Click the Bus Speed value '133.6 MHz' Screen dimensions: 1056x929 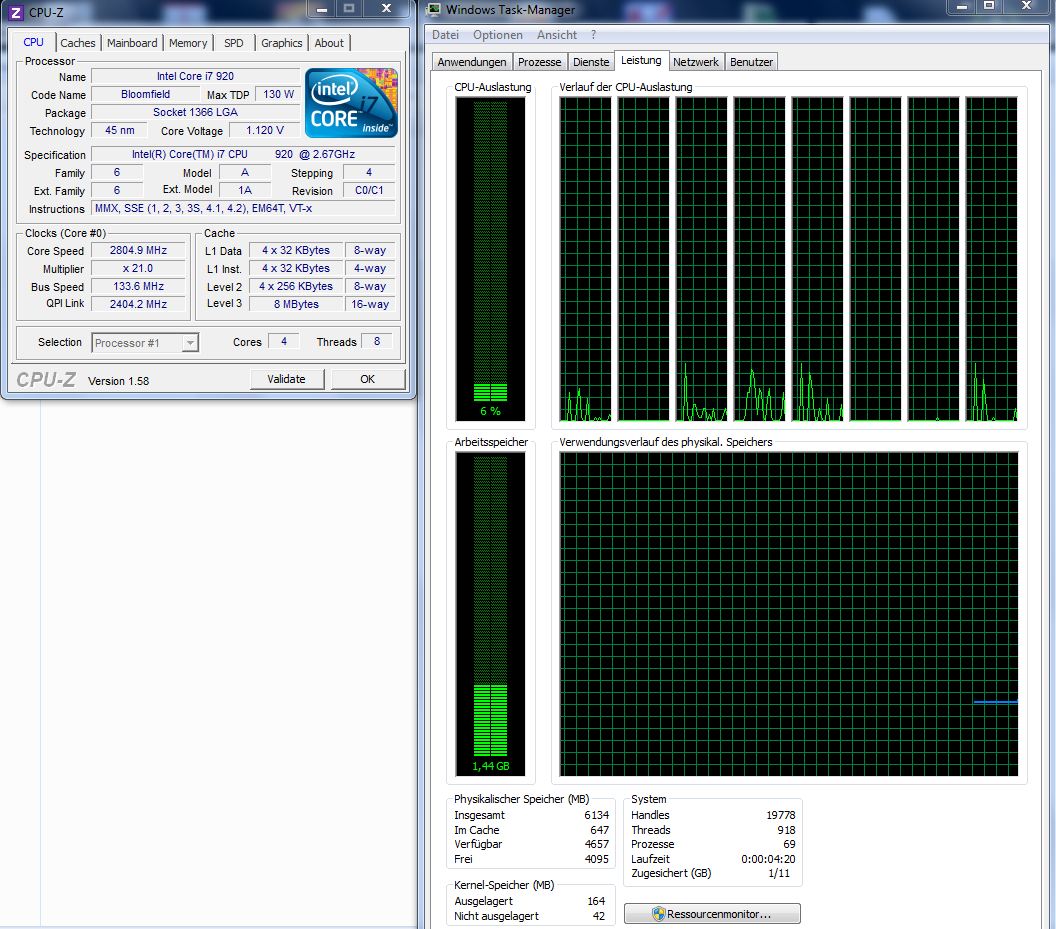138,286
